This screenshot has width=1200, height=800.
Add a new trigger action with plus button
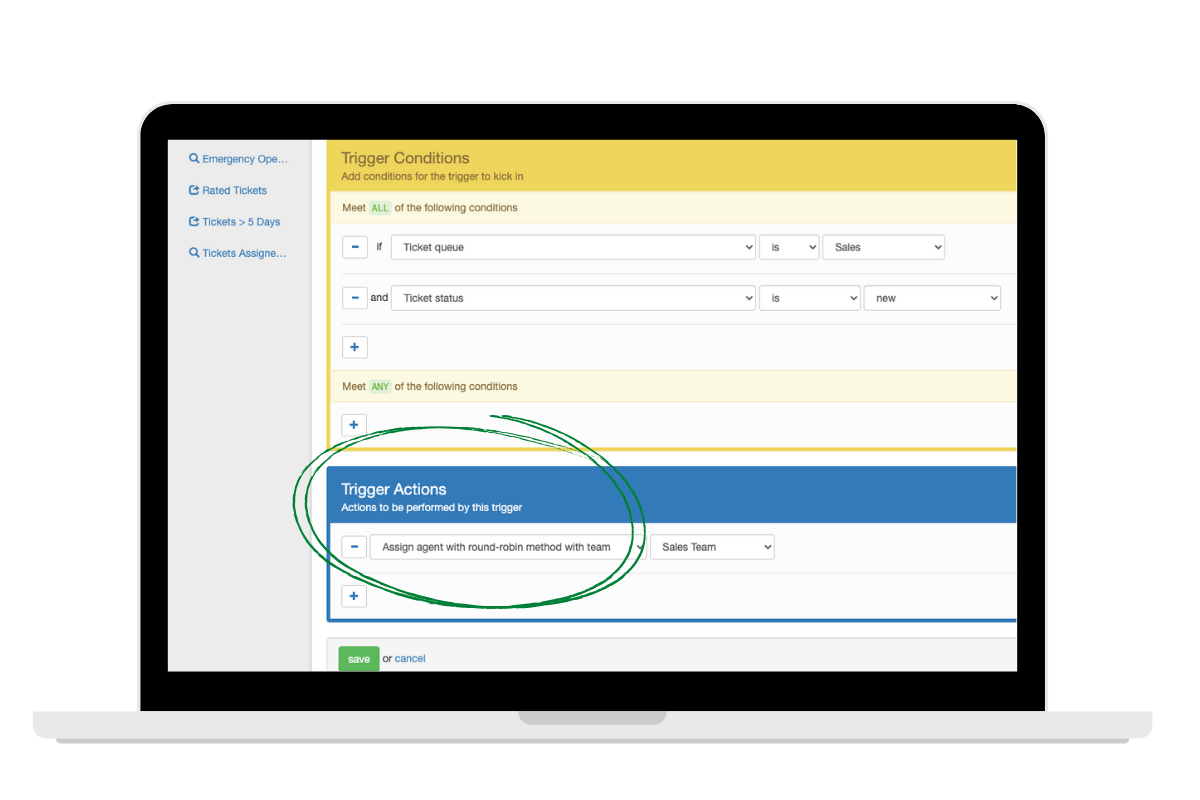click(x=355, y=596)
